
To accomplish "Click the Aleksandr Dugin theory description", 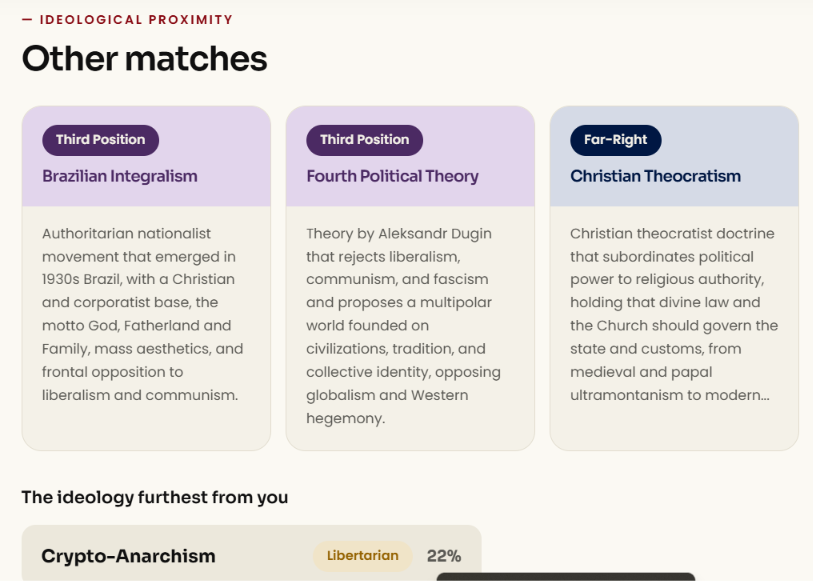I will pos(403,325).
